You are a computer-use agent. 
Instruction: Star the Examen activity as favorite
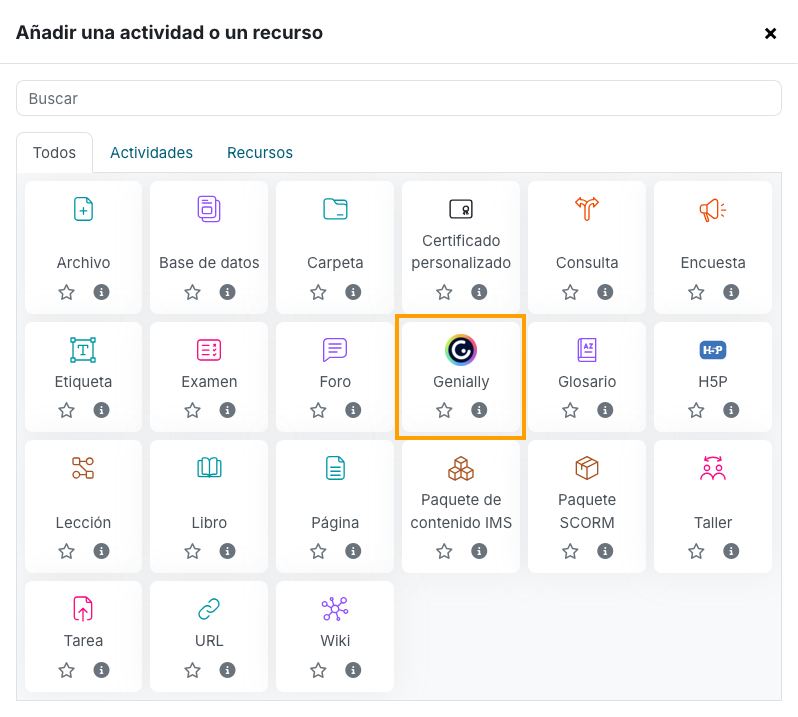pyautogui.click(x=192, y=410)
